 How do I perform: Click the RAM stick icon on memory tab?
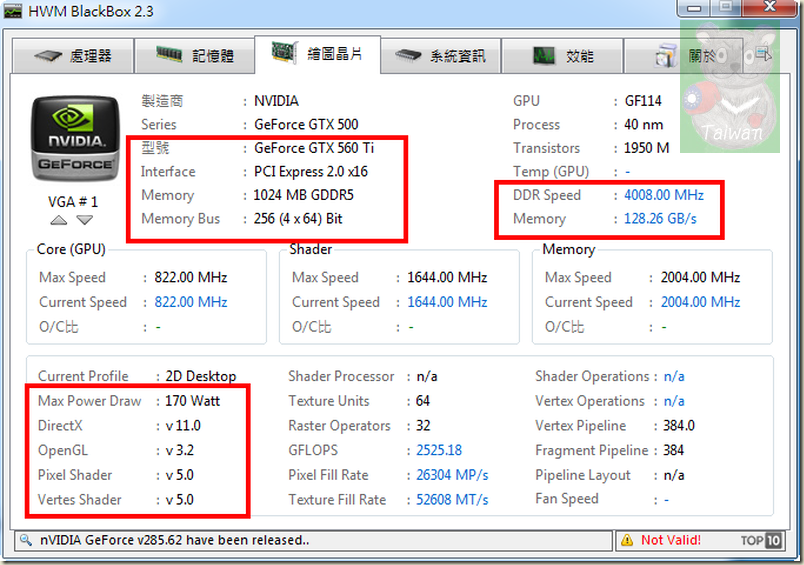coord(169,54)
